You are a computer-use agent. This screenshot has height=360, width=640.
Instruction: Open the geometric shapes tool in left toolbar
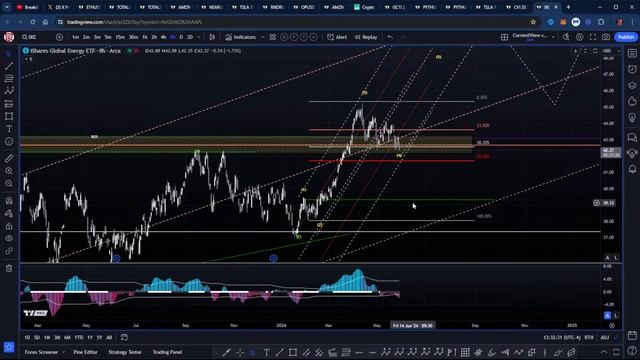coord(9,116)
